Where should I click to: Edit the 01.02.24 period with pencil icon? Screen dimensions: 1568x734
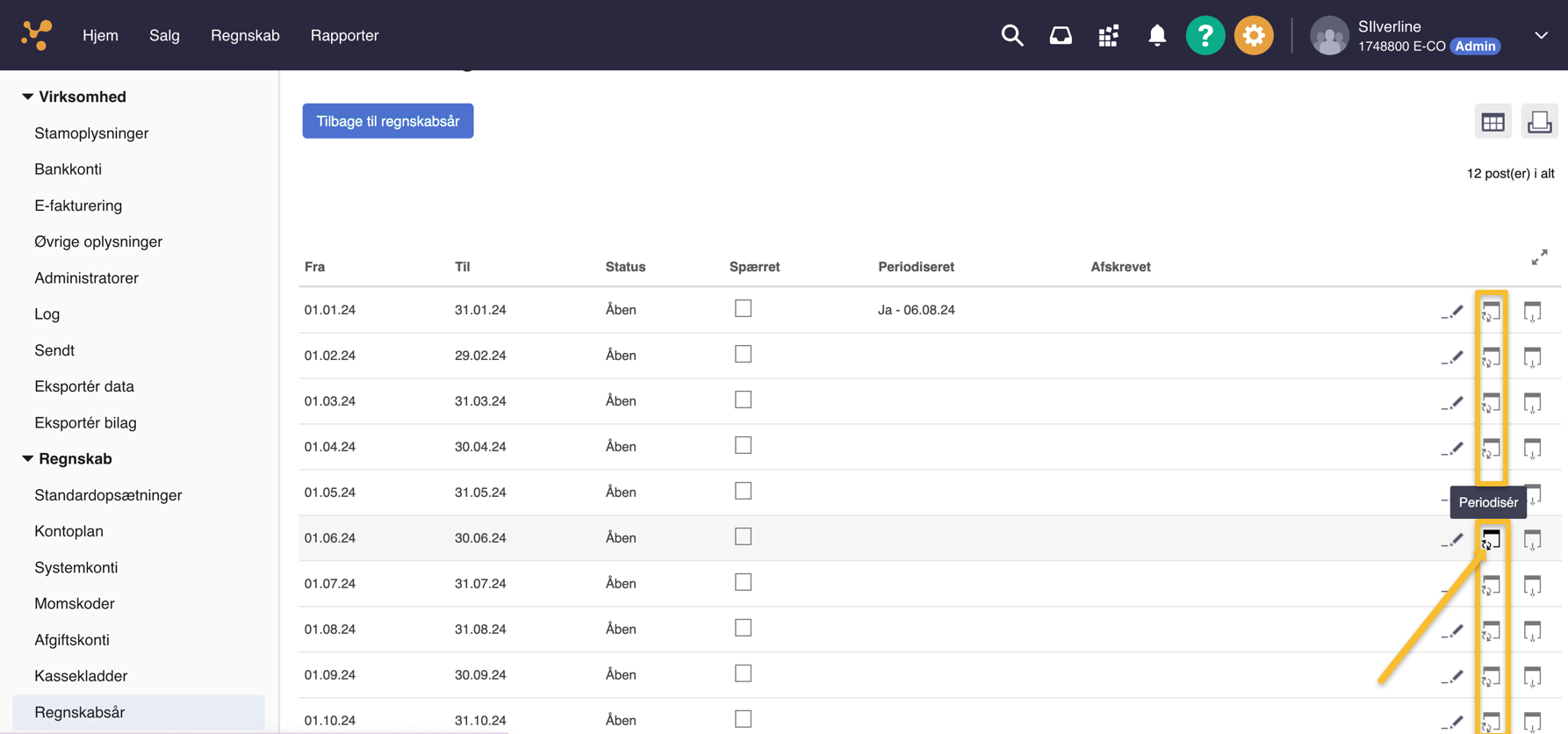click(x=1453, y=357)
